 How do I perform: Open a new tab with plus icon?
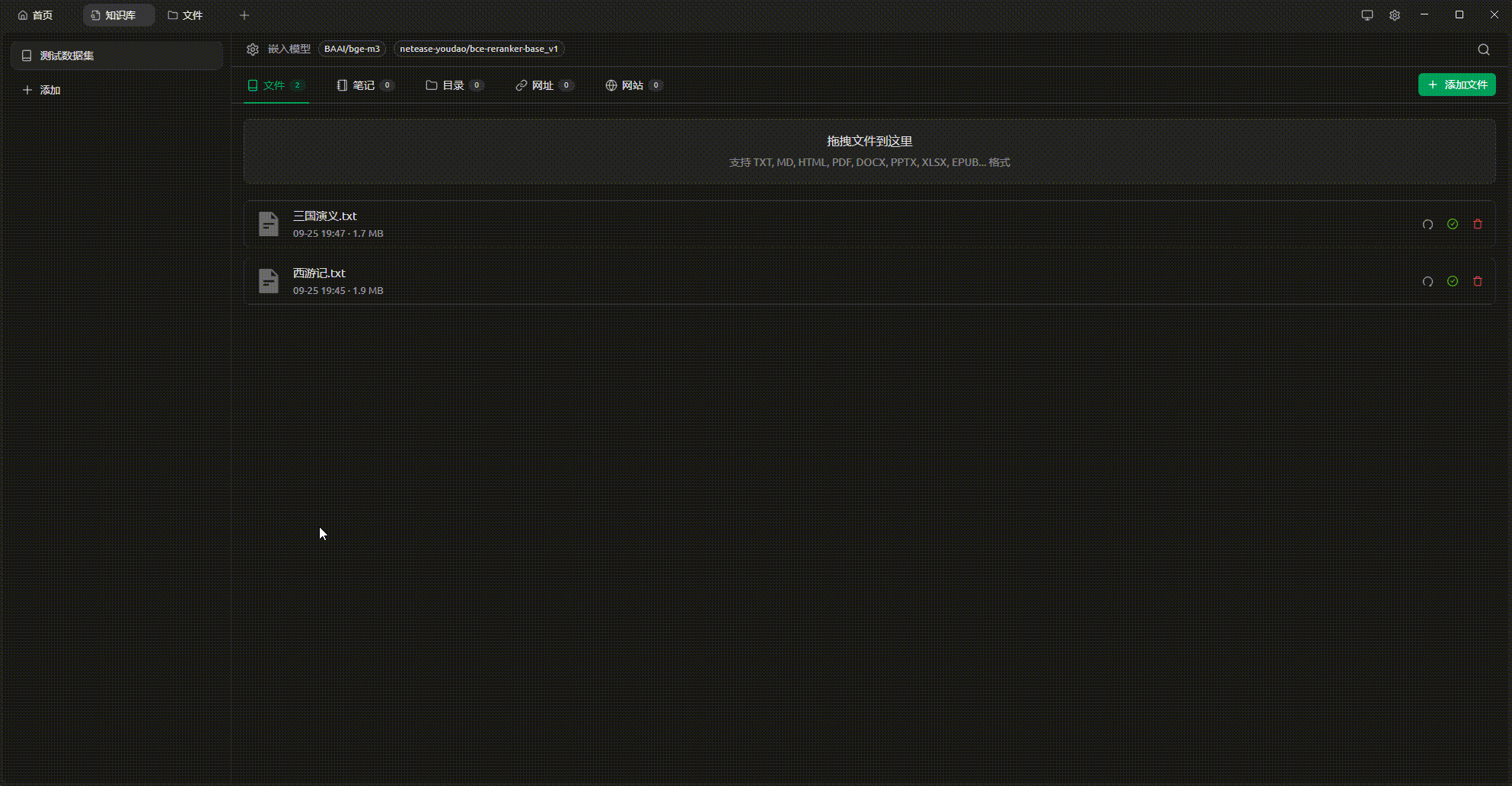click(244, 15)
